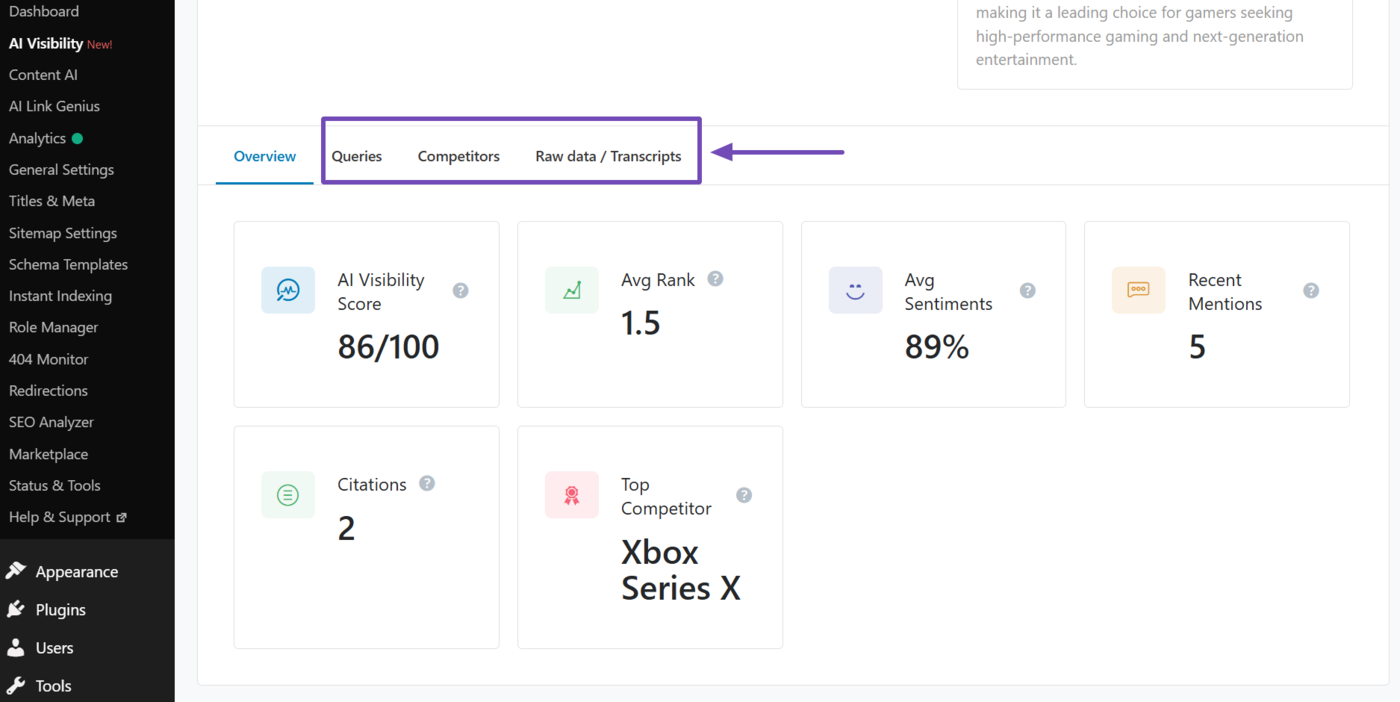
Task: Click the 86/100 score value
Action: pyautogui.click(x=388, y=347)
